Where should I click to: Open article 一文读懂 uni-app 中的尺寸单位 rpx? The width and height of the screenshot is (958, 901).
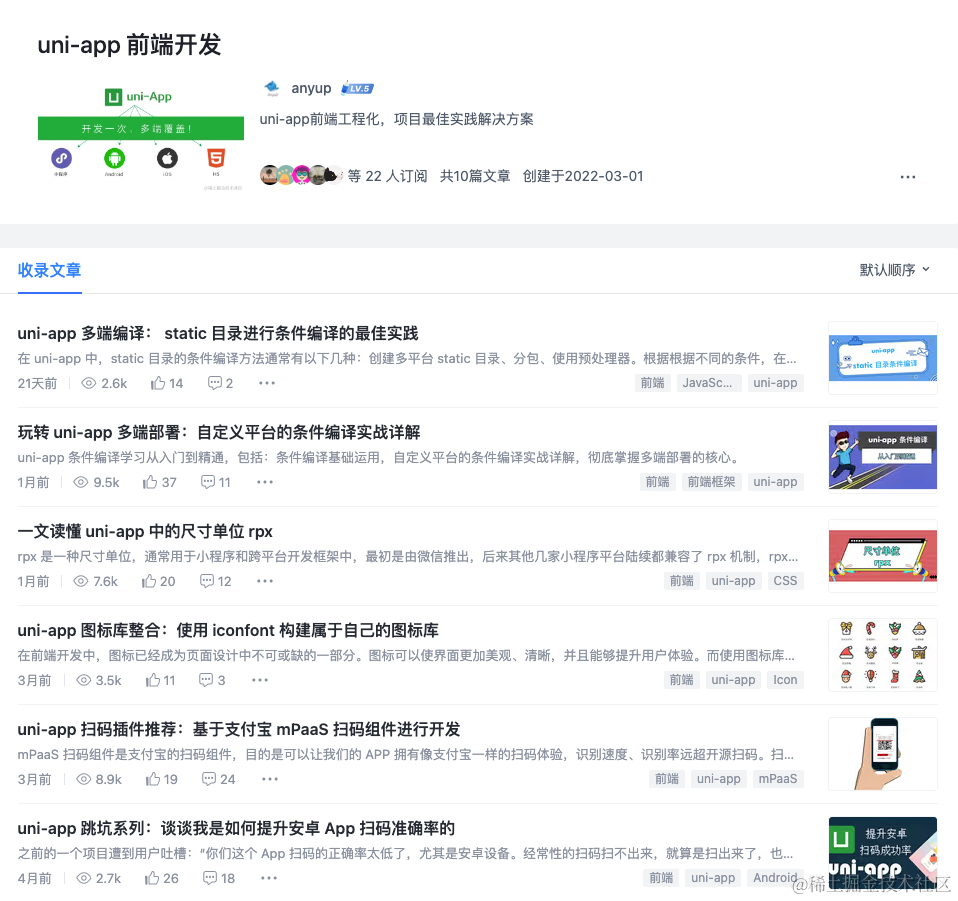click(x=145, y=531)
